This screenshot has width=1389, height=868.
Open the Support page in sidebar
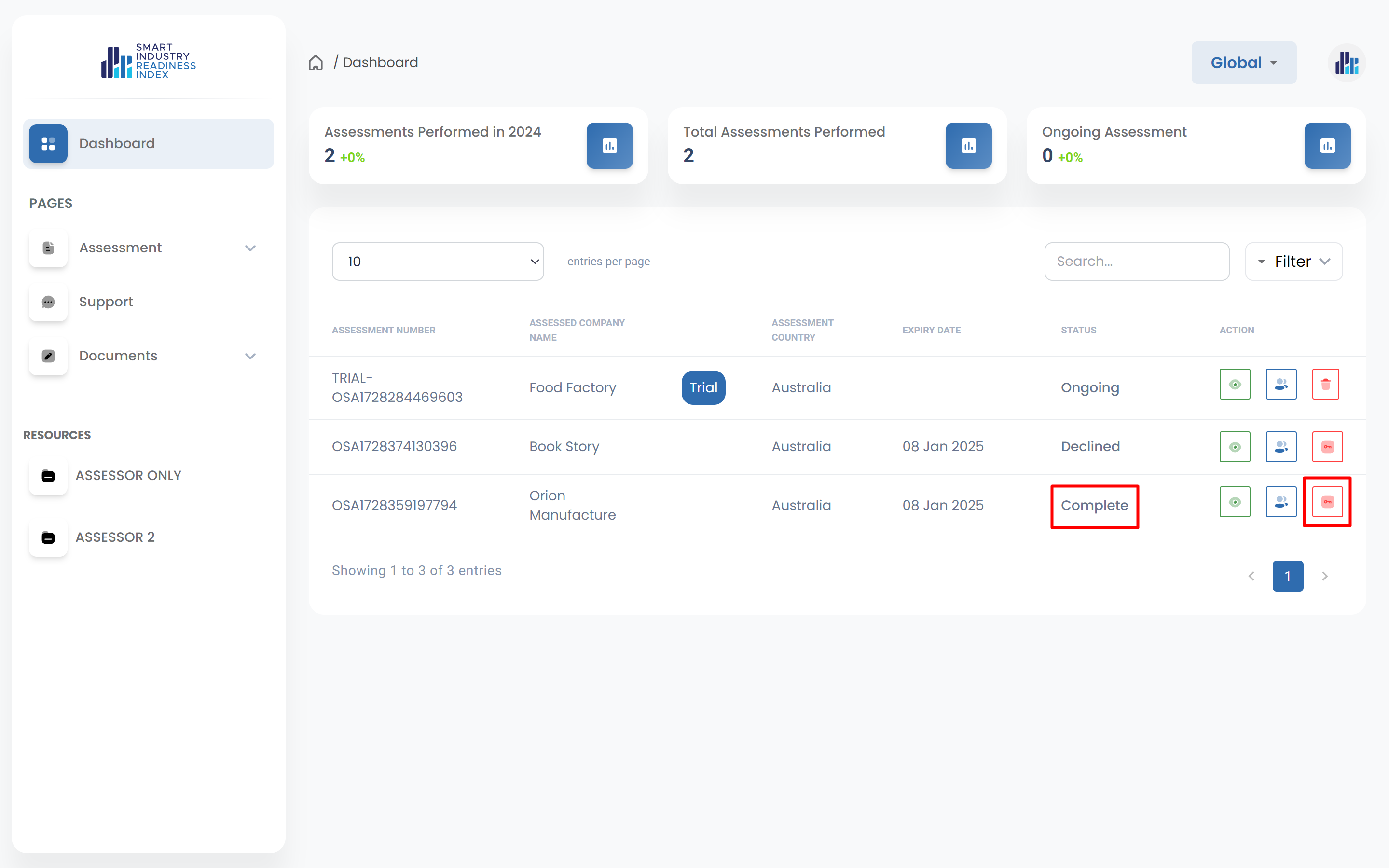pos(106,302)
